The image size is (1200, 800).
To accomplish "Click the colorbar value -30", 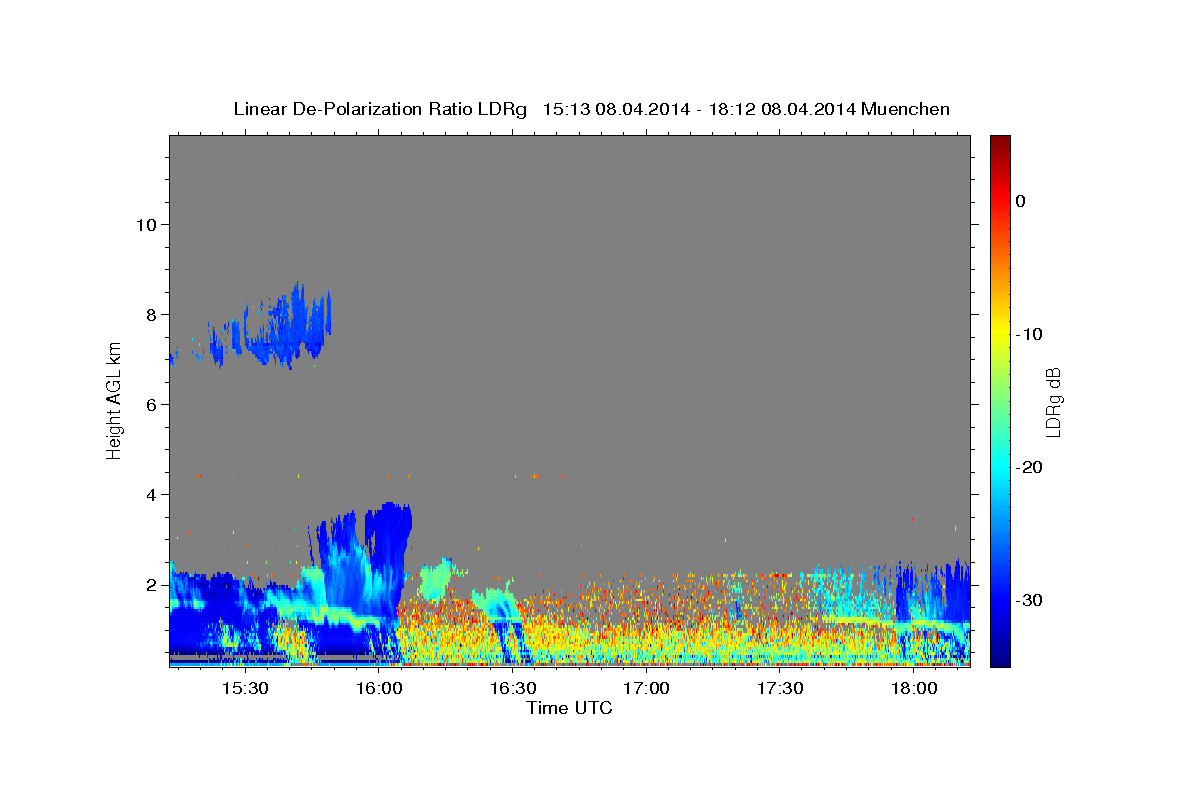I will click(x=1028, y=600).
